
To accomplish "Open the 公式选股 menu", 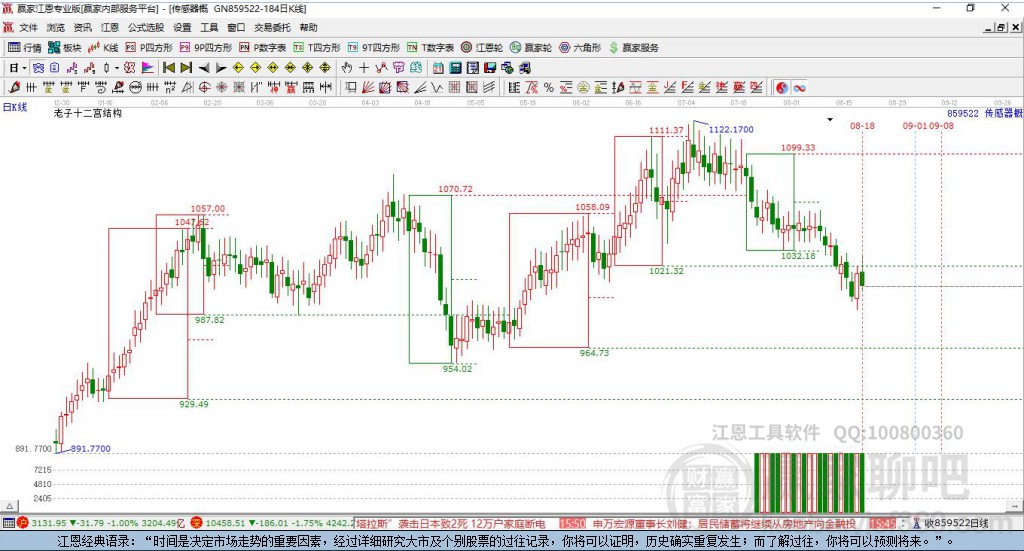I will coord(146,27).
